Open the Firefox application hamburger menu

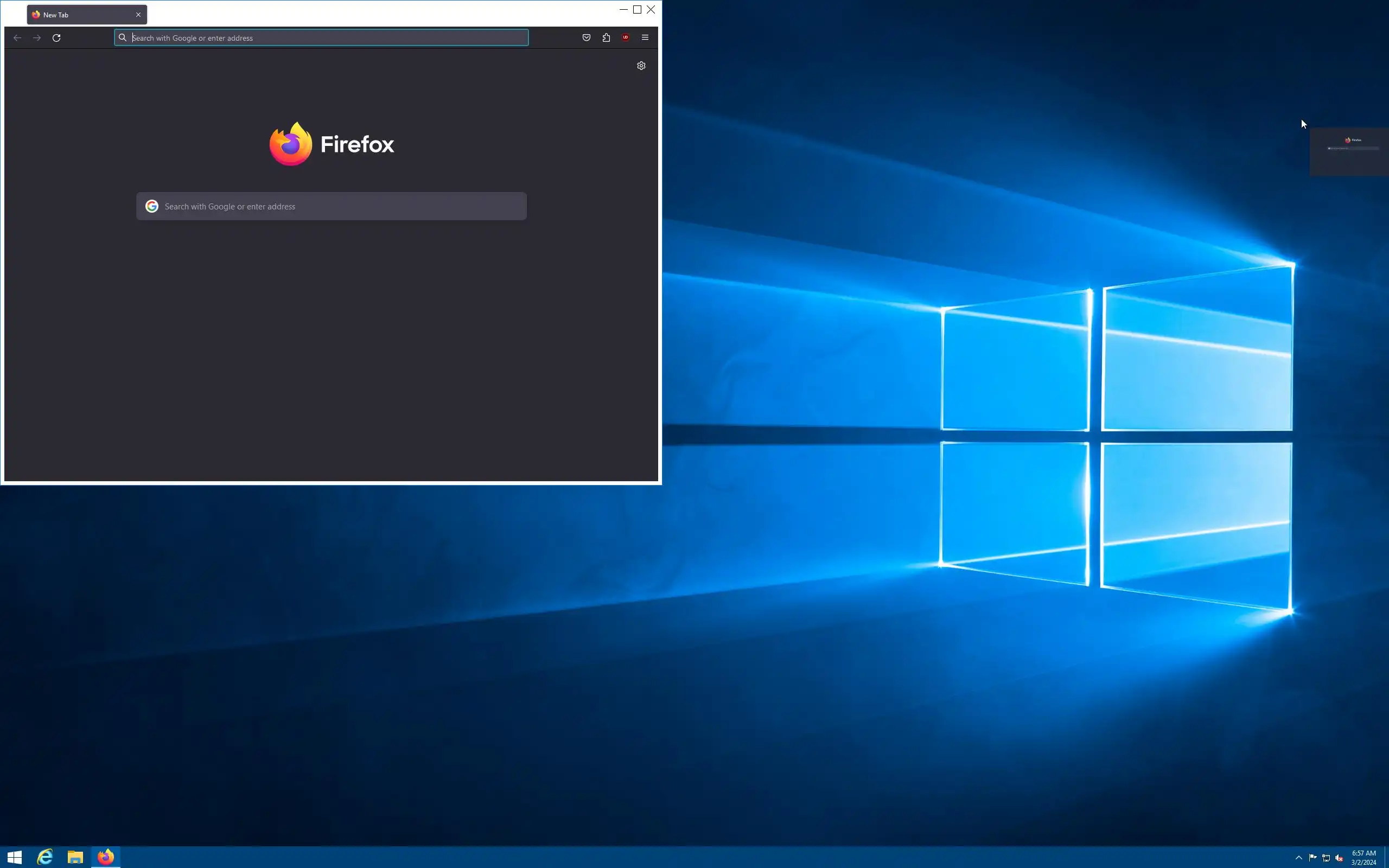(645, 38)
